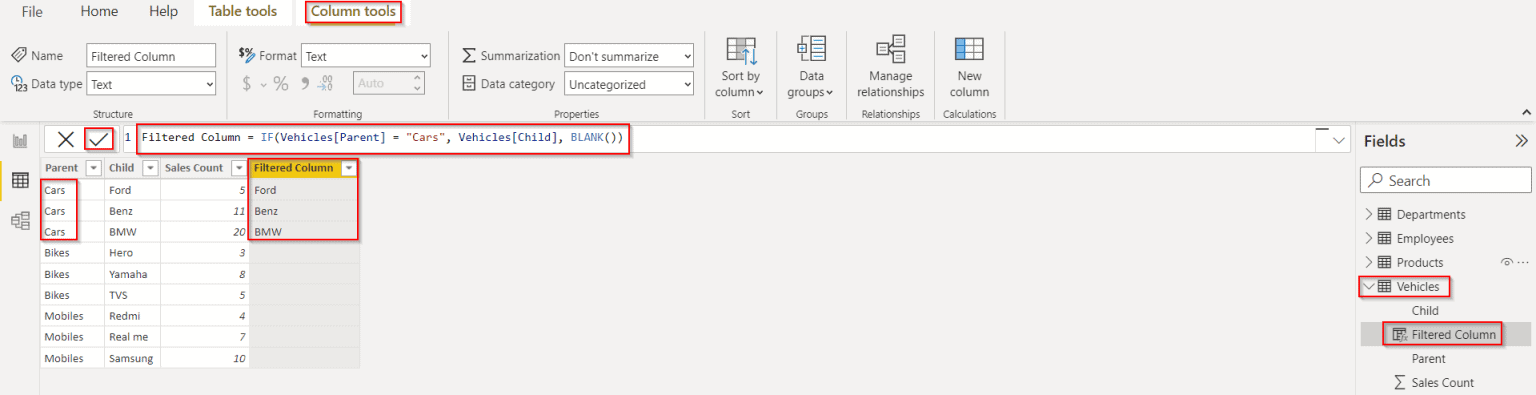Open the Parent column filter dropdown
1536x395 pixels.
coord(93,168)
